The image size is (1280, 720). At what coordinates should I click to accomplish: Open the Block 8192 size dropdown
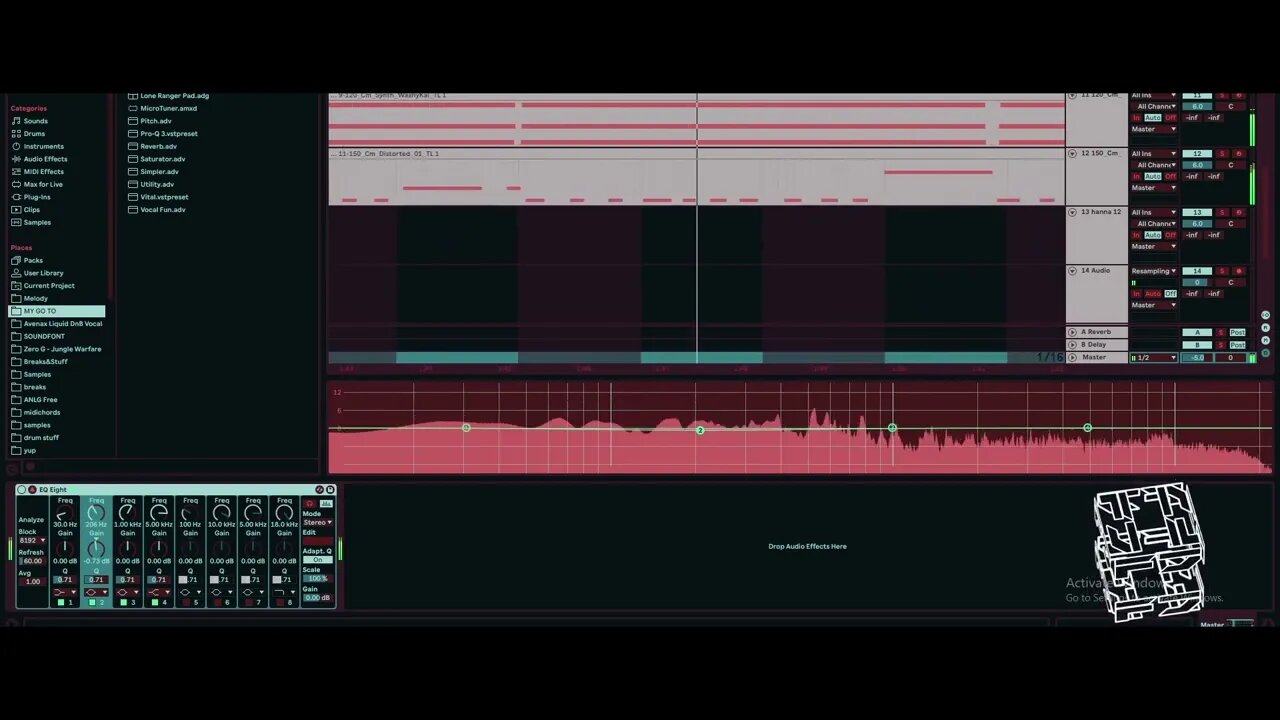32,540
